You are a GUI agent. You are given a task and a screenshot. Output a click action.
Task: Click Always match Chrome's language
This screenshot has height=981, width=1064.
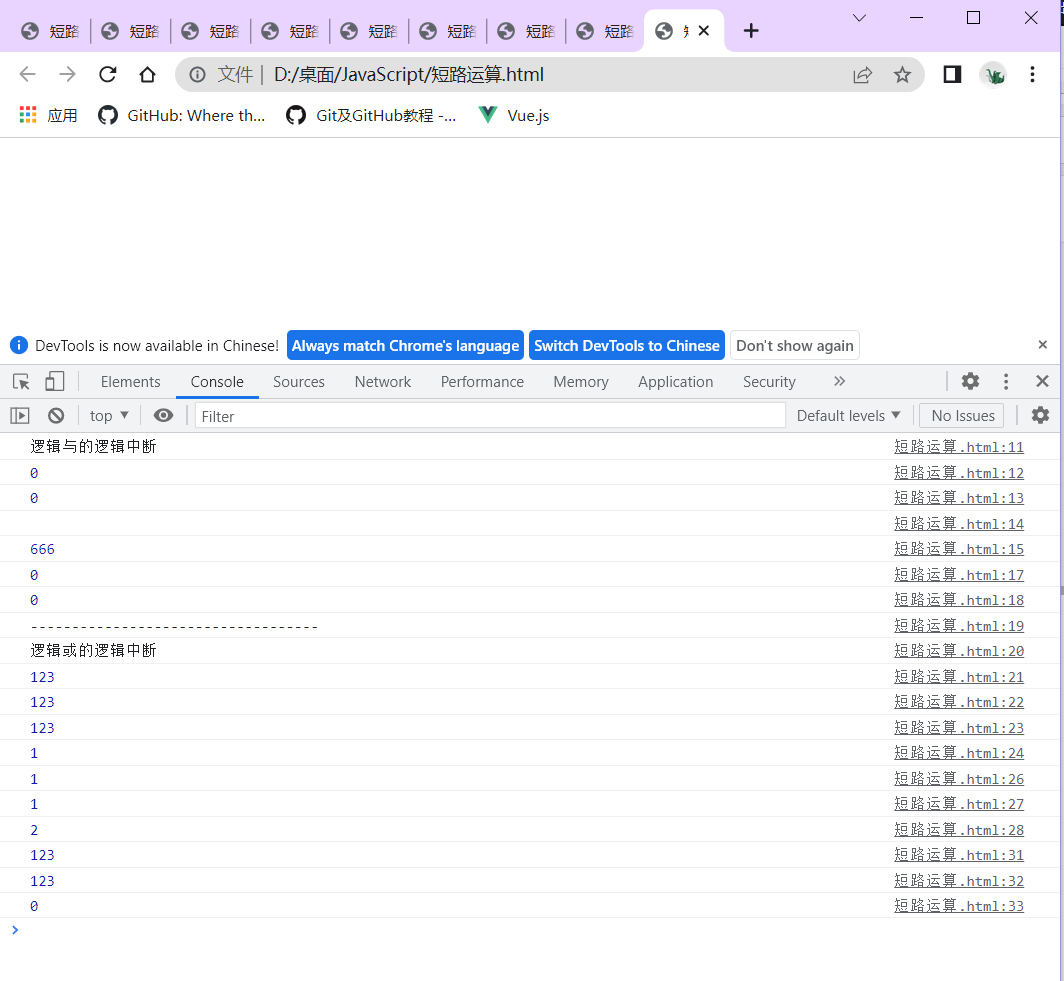(x=405, y=346)
